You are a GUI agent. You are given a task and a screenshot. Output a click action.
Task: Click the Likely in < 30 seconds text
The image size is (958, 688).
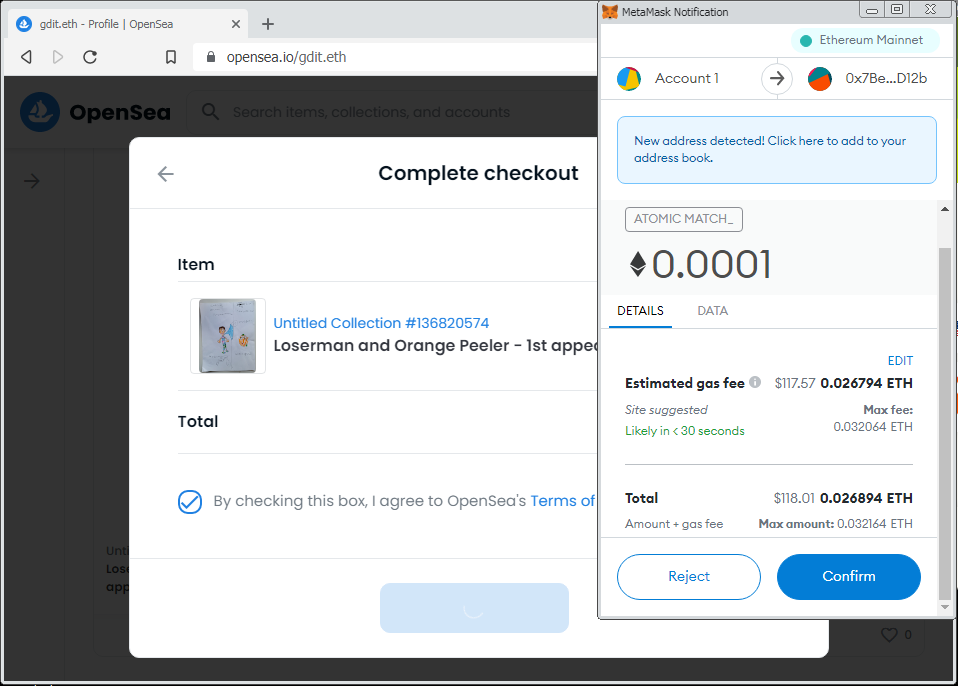point(684,431)
